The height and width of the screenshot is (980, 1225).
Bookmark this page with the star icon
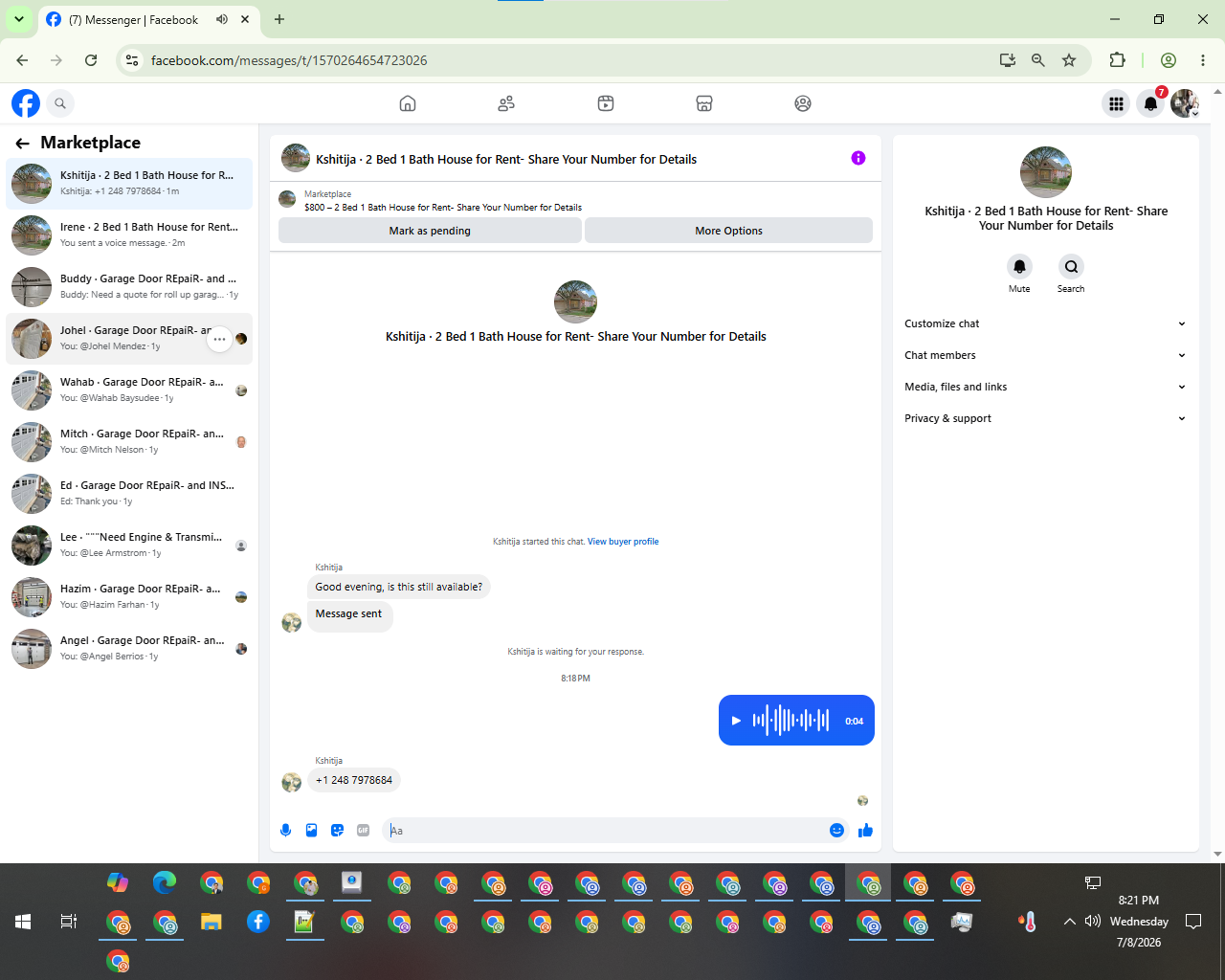click(x=1069, y=60)
